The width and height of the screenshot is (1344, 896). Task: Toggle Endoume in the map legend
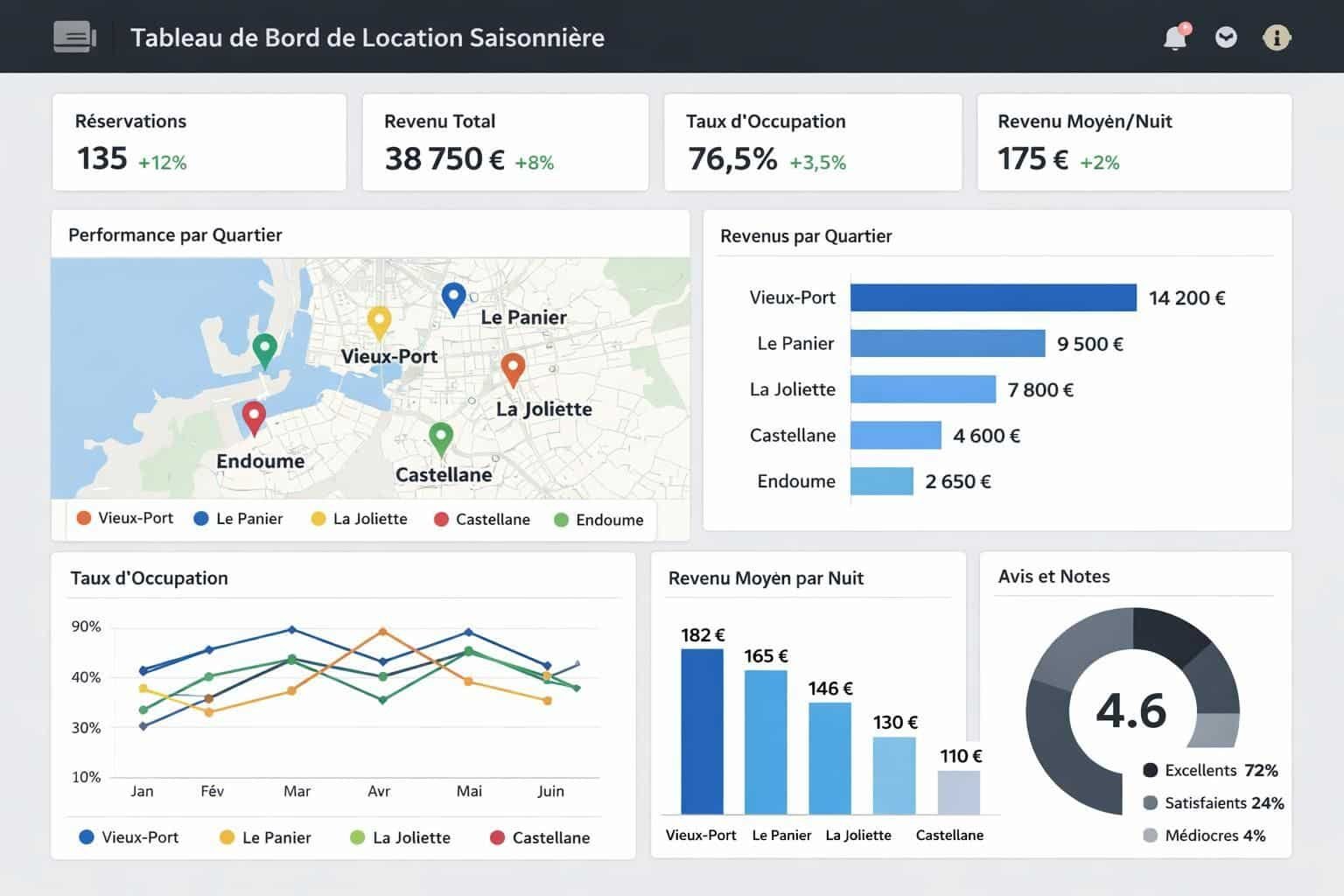coord(598,520)
